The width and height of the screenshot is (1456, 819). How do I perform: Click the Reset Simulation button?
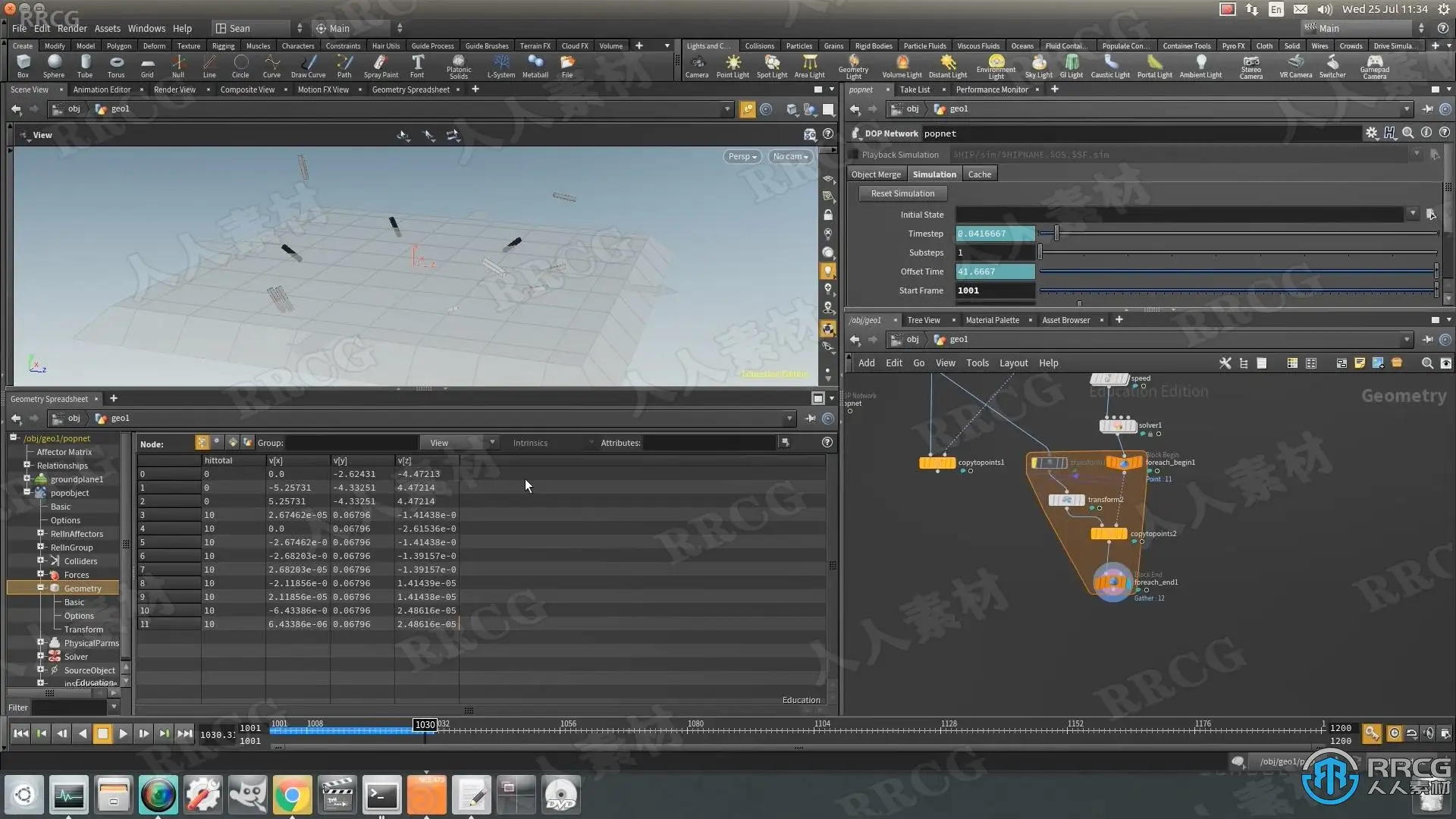tap(902, 193)
